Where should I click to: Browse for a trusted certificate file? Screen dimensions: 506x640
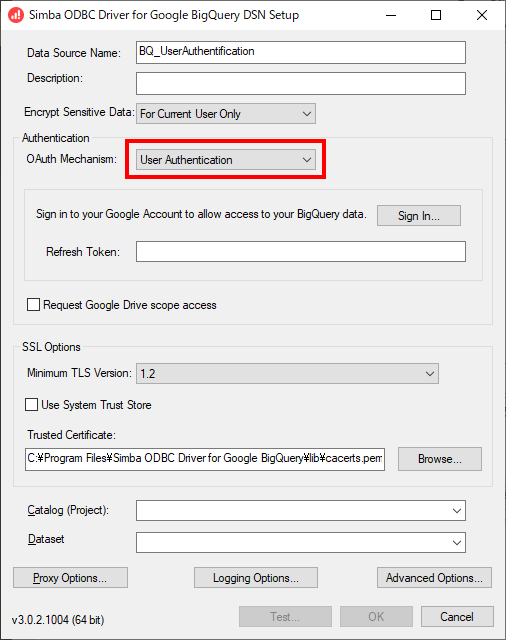pyautogui.click(x=440, y=459)
